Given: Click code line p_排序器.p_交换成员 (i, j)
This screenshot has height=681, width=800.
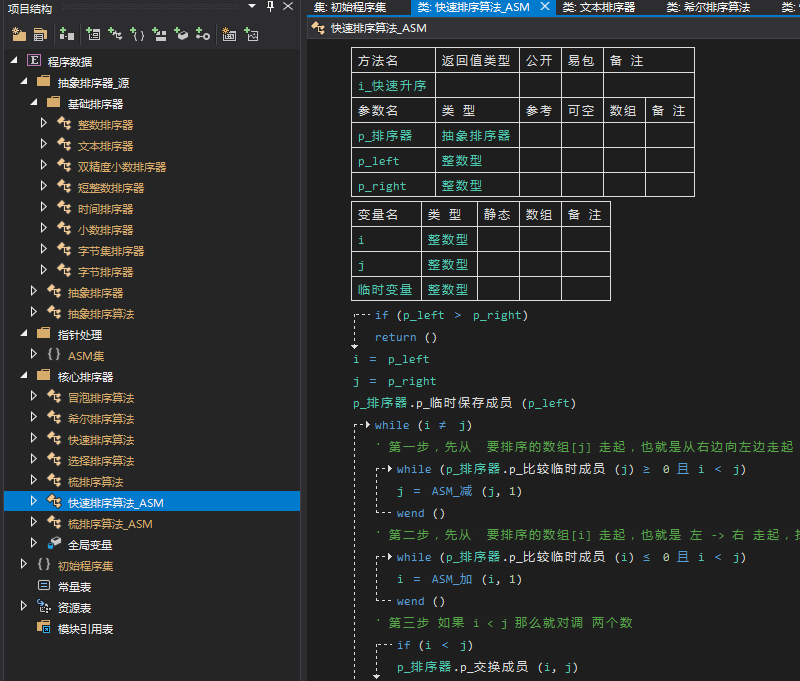Looking at the screenshot, I should (x=487, y=667).
